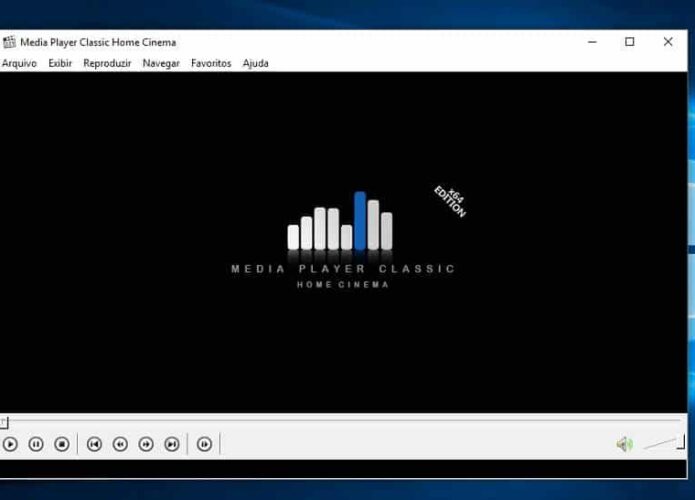Click the volume slider
The height and width of the screenshot is (500, 695).
(664, 443)
